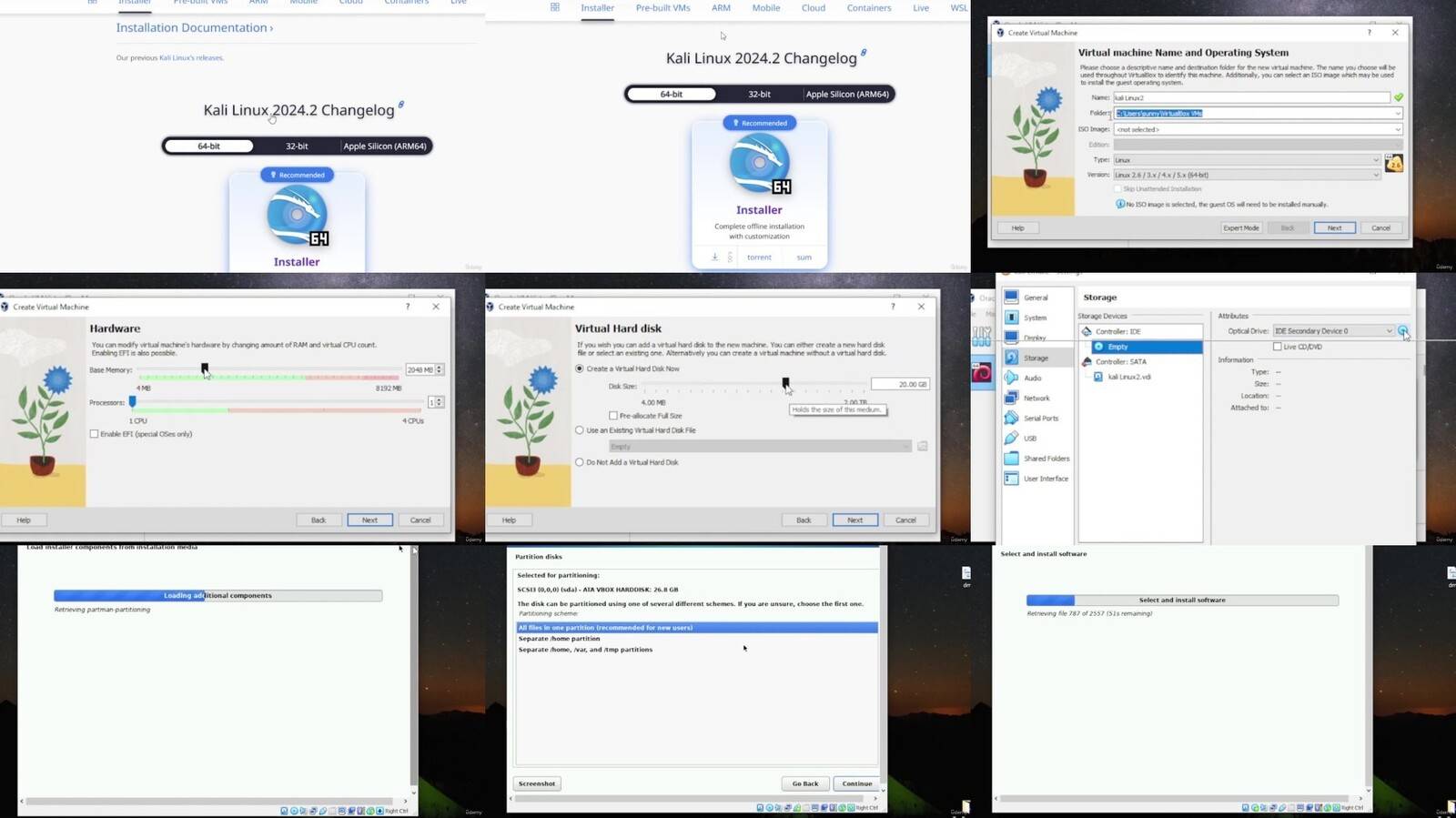Open Audio settings in VirtualBox sidebar

point(1032,378)
